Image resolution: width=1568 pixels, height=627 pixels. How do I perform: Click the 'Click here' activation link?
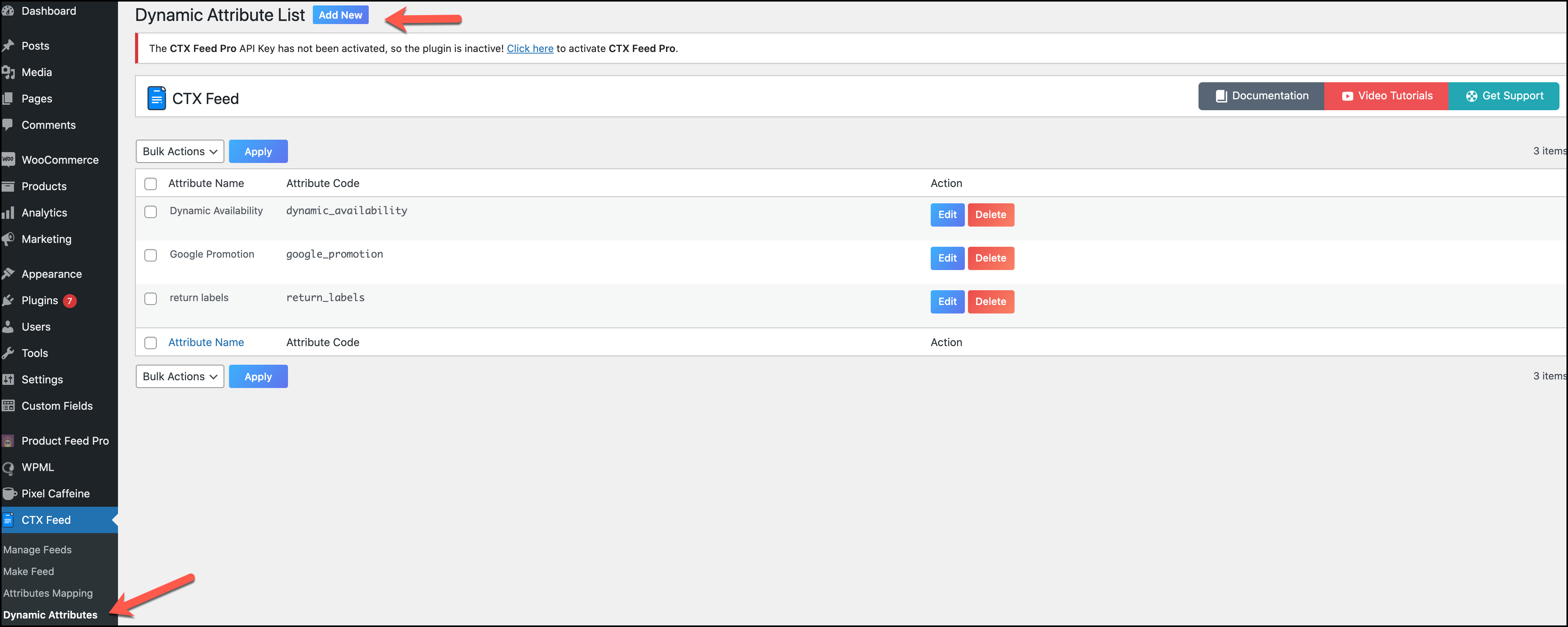point(530,48)
